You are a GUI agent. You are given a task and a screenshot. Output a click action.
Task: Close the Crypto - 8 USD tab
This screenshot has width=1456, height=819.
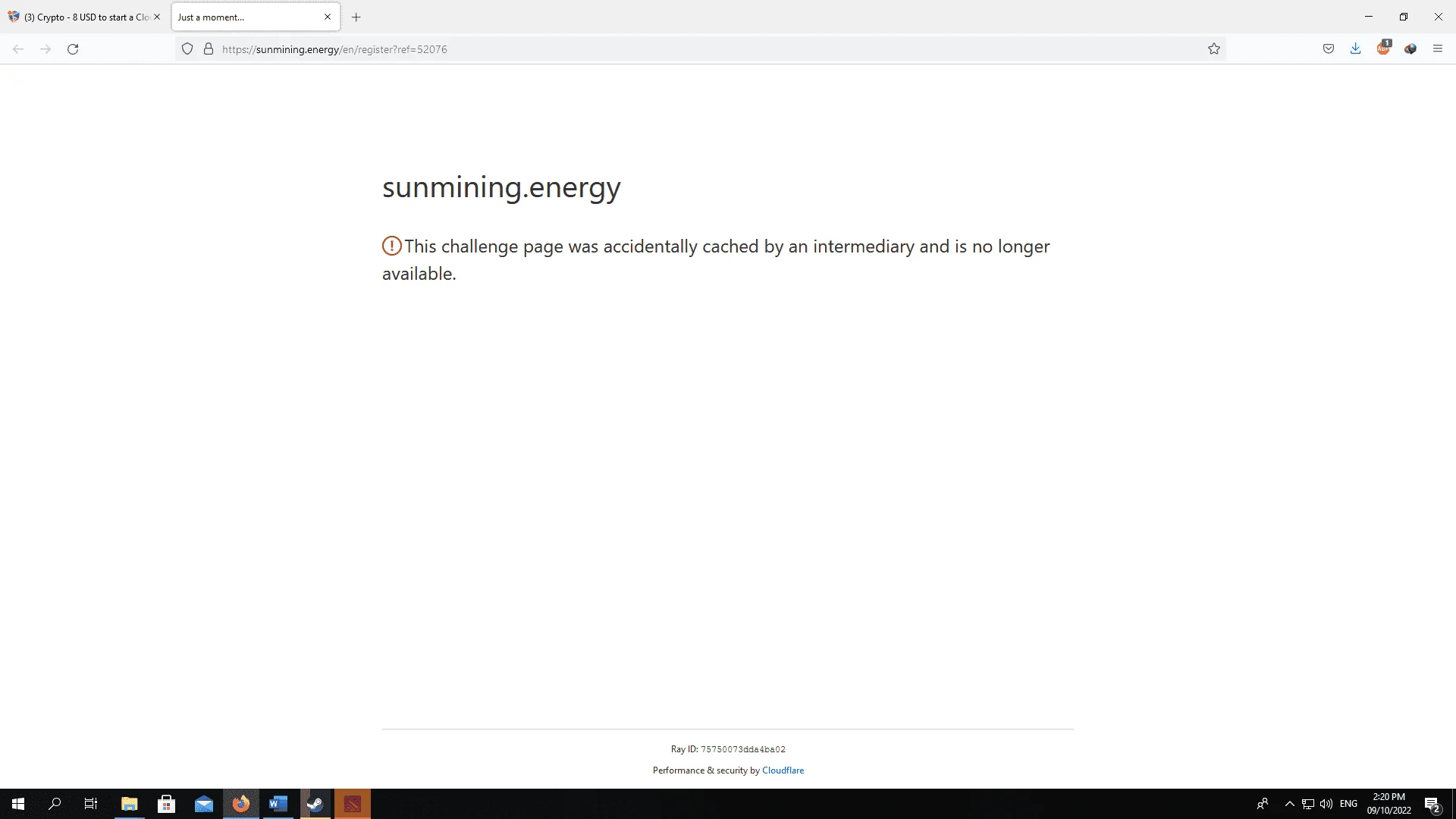point(157,17)
